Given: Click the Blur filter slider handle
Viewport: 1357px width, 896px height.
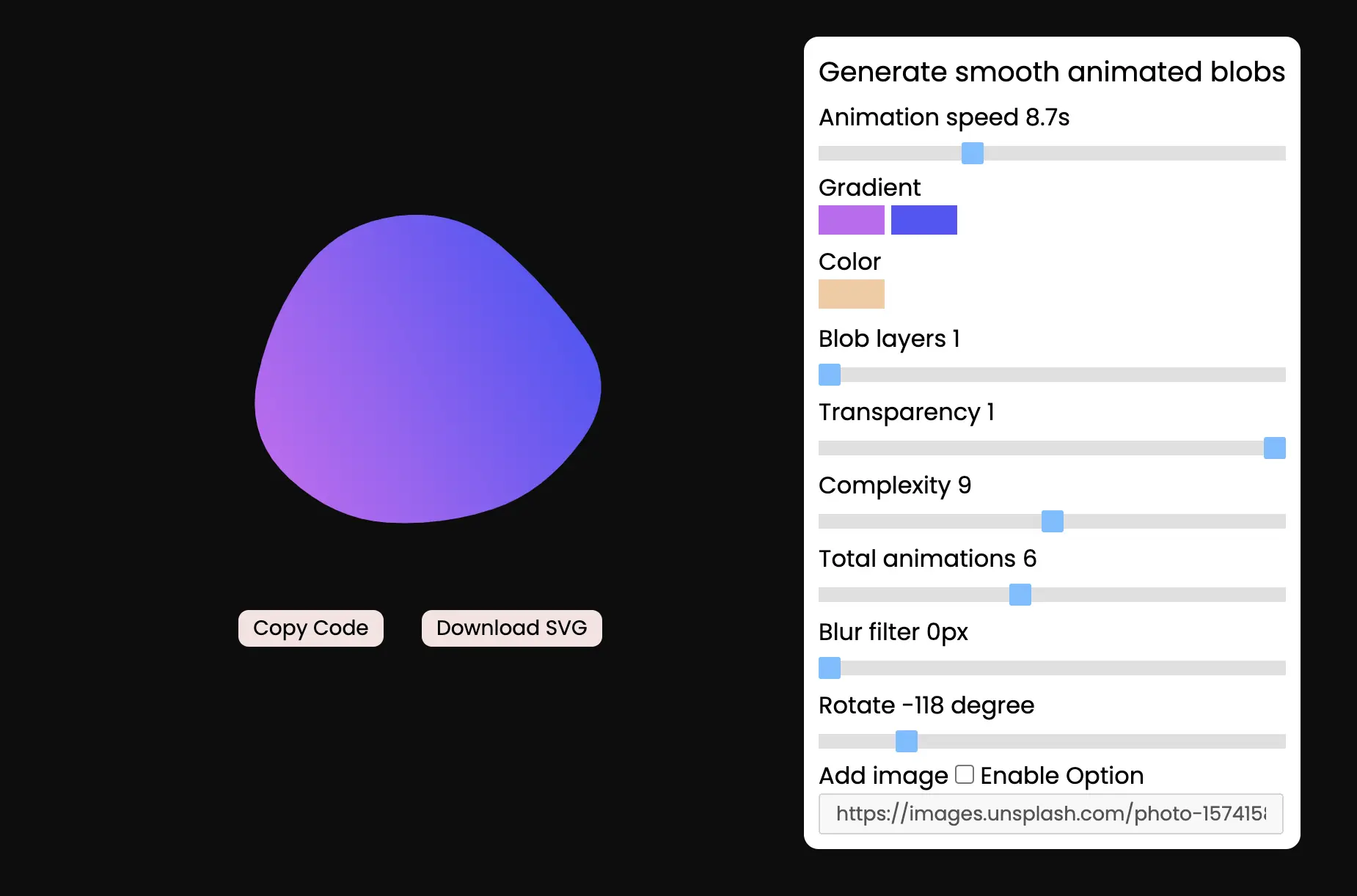Looking at the screenshot, I should (830, 668).
